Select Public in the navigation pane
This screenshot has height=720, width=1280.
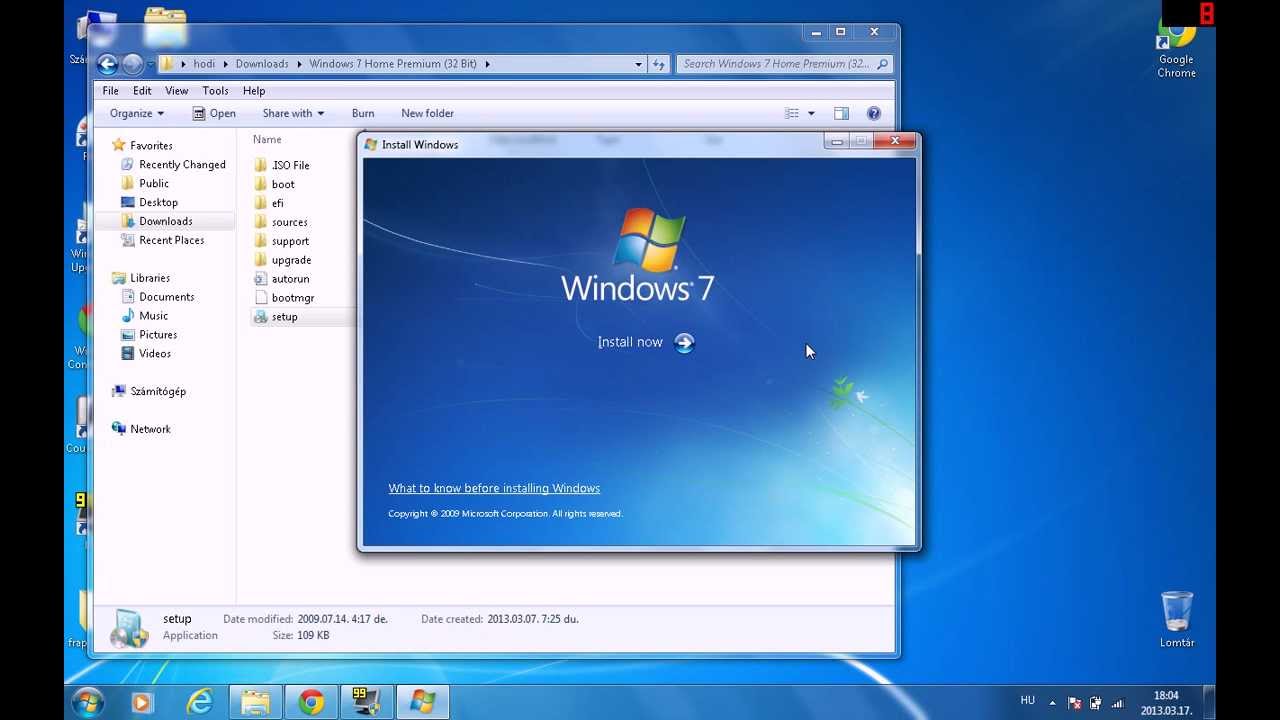point(154,184)
